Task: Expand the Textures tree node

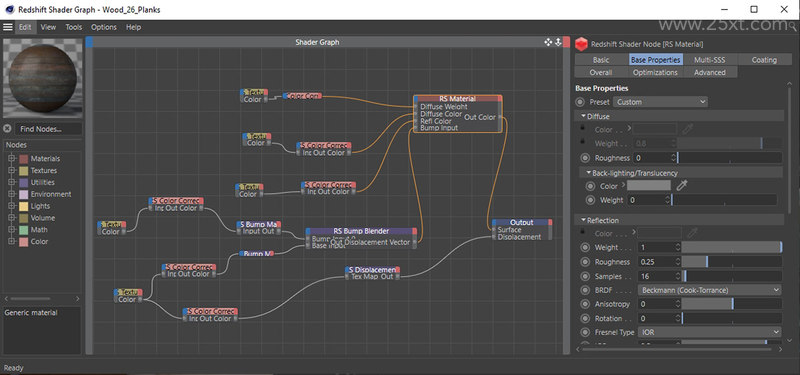Action: coord(11,170)
